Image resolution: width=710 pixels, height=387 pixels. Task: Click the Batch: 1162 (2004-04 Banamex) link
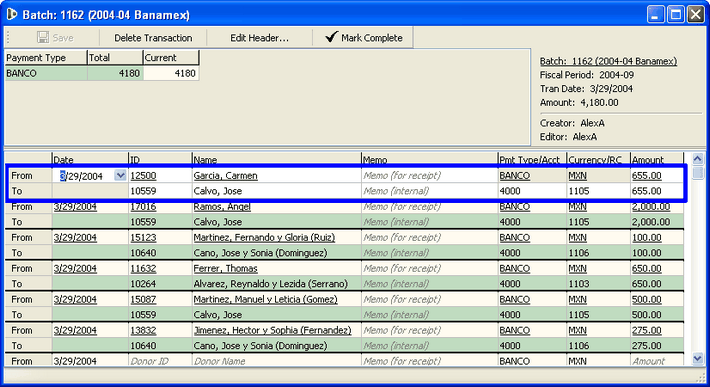click(x=608, y=61)
